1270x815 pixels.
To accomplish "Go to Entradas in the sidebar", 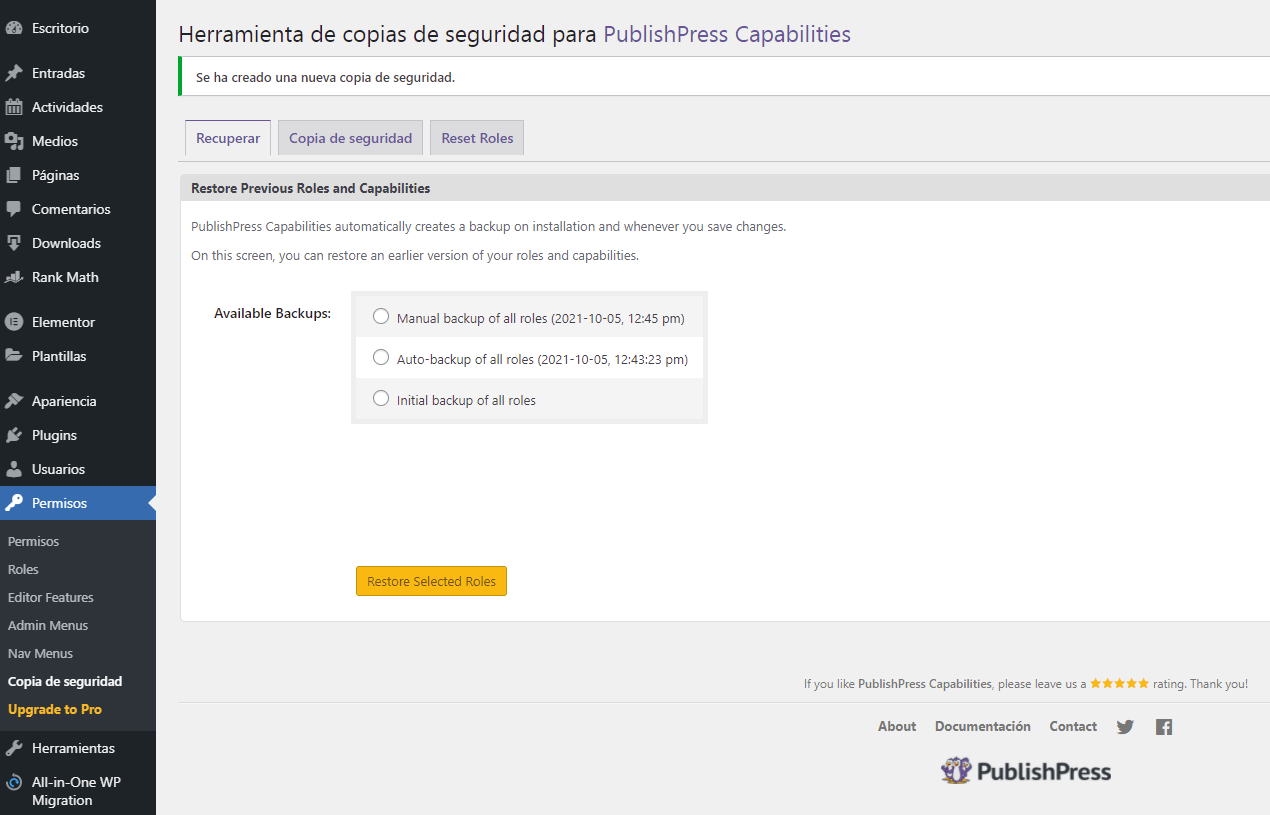I will (x=58, y=73).
